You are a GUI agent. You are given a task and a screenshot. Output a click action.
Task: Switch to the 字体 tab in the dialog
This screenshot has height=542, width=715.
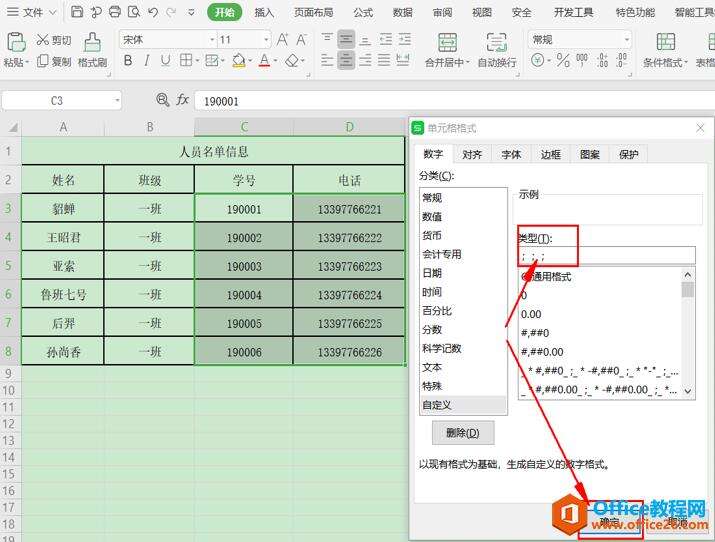511,155
